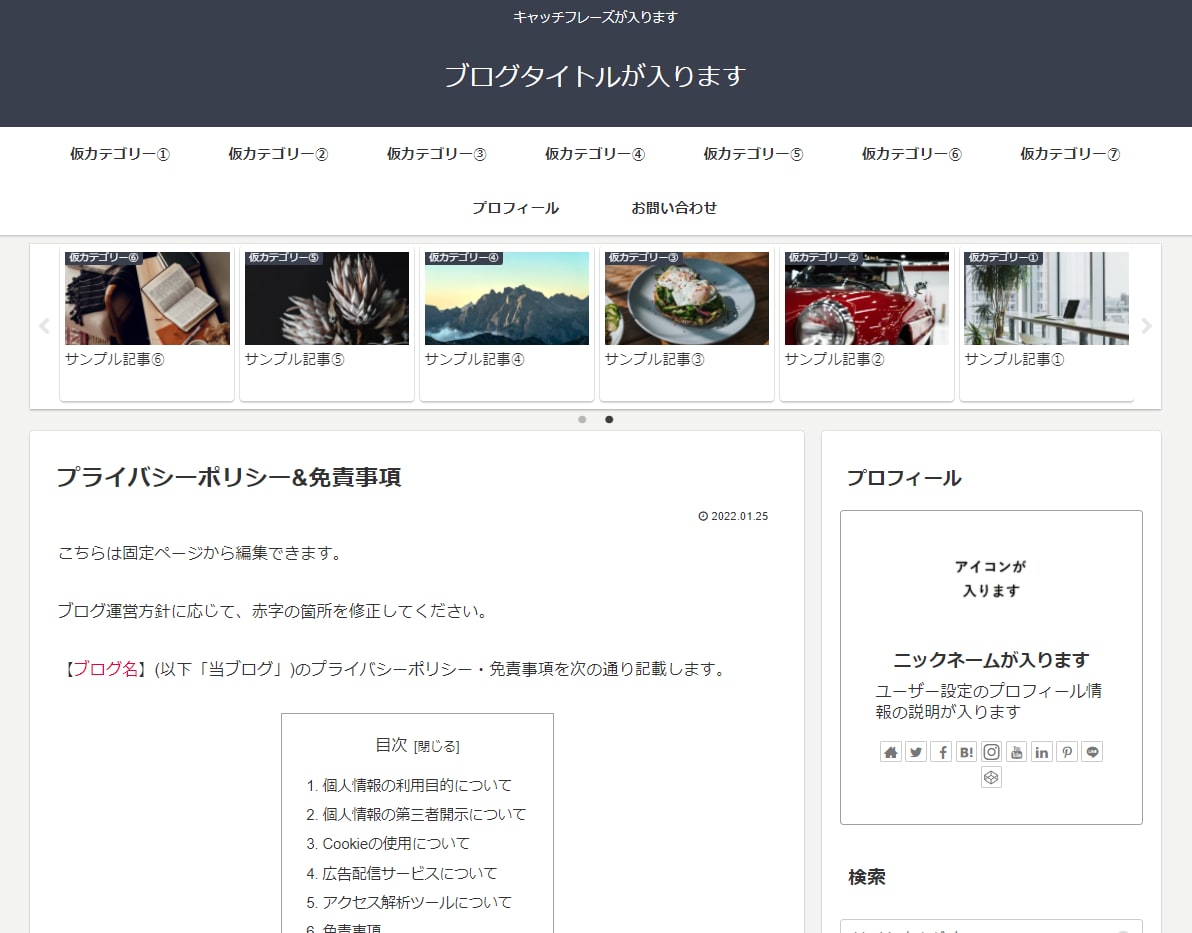Image resolution: width=1192 pixels, height=933 pixels.
Task: Jump to アクセス解析ツールについて section
Action: coord(417,902)
